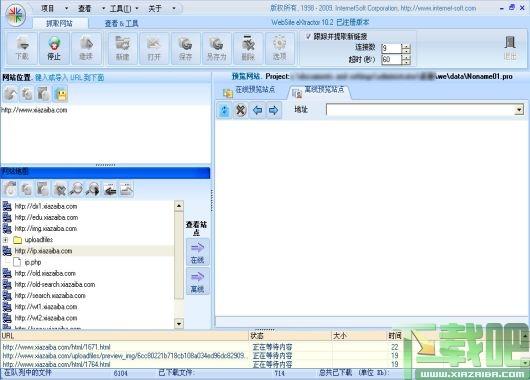Image resolution: width=530 pixels, height=380 pixels.
Task: Open the 项目 menu
Action: coord(48,8)
